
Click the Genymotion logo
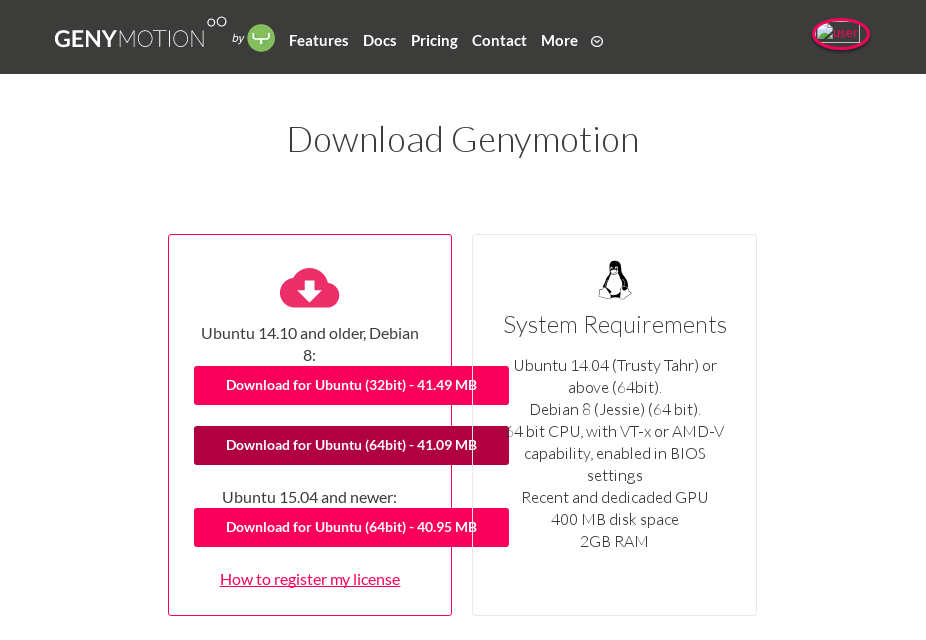[141, 34]
